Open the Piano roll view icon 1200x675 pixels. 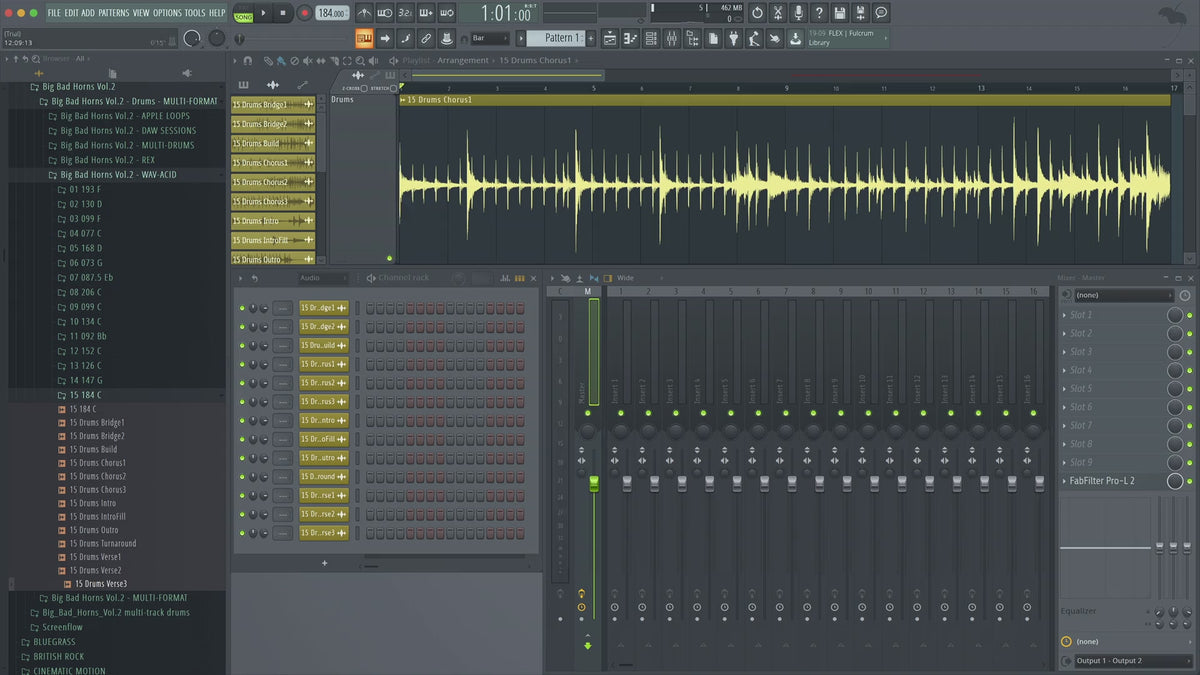[x=630, y=38]
